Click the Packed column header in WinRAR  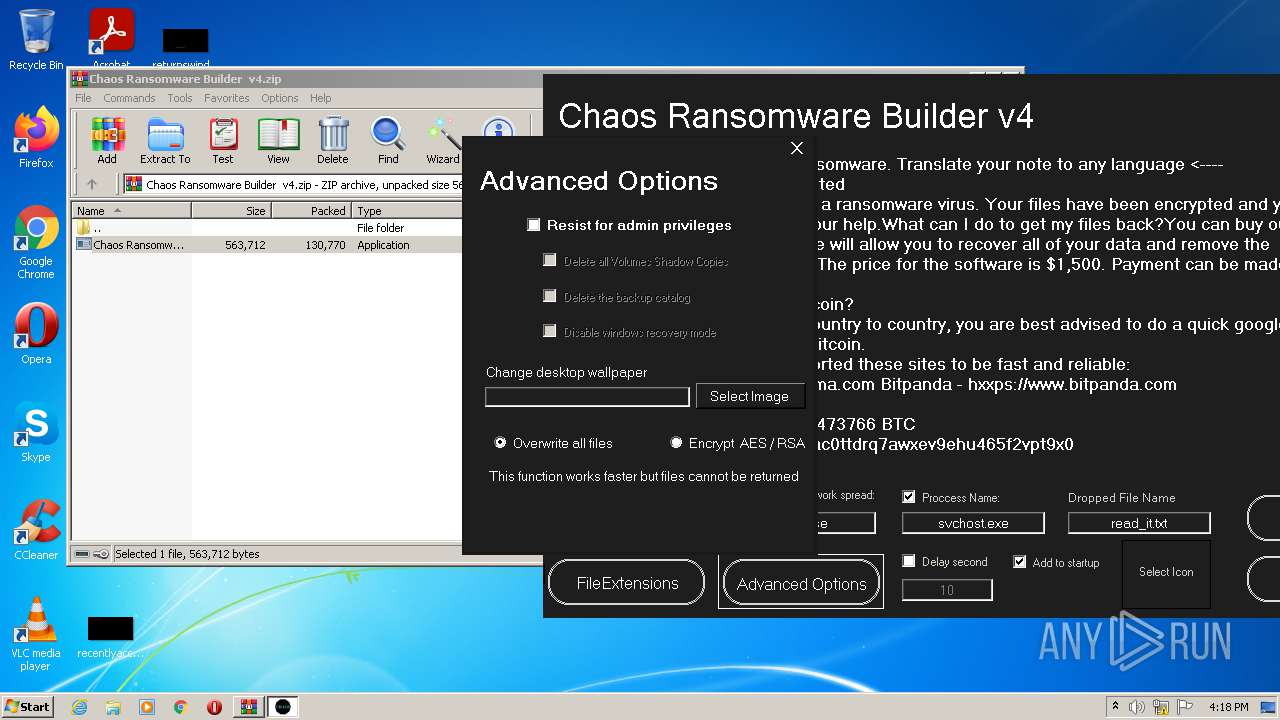(311, 211)
